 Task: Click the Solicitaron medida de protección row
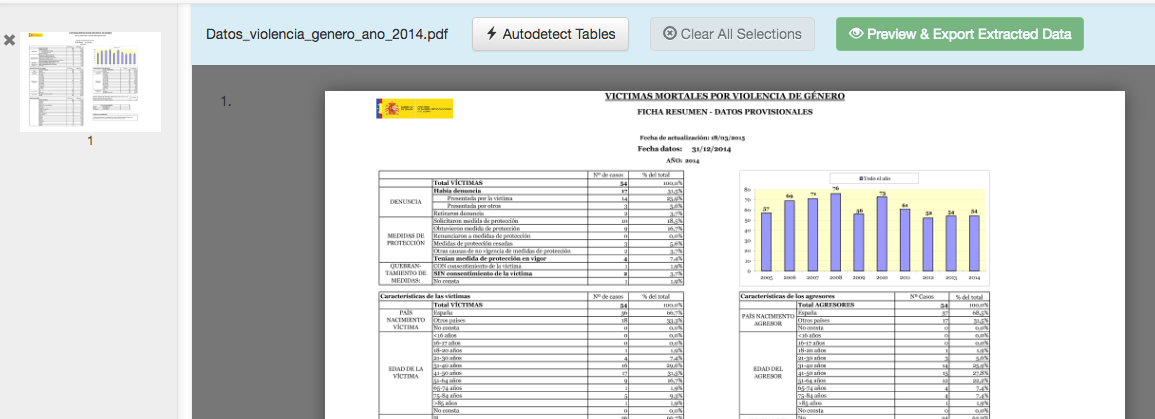pyautogui.click(x=557, y=221)
